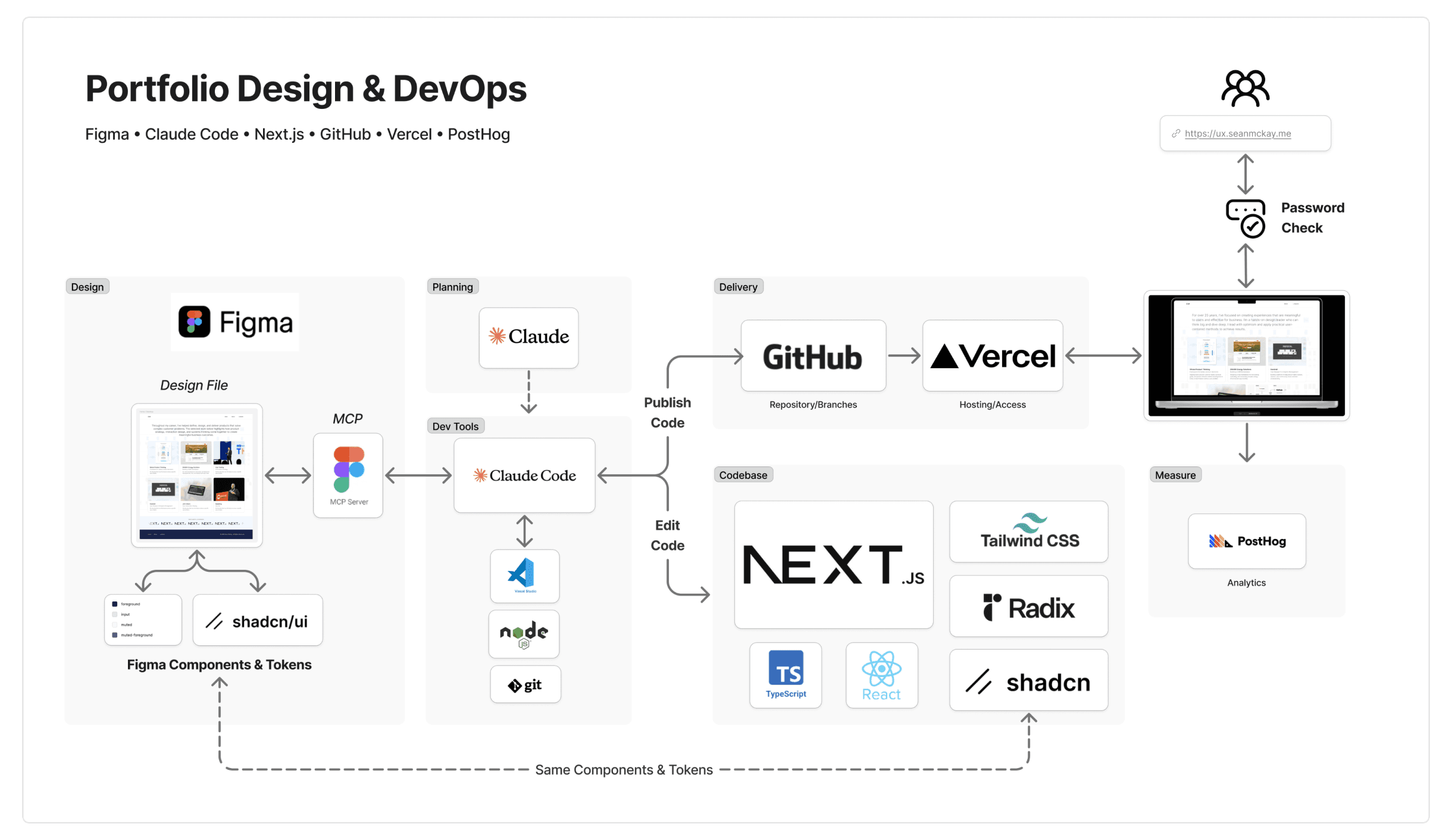Select the Figma MCP Server card
The width and height of the screenshot is (1452, 840).
coord(348,475)
